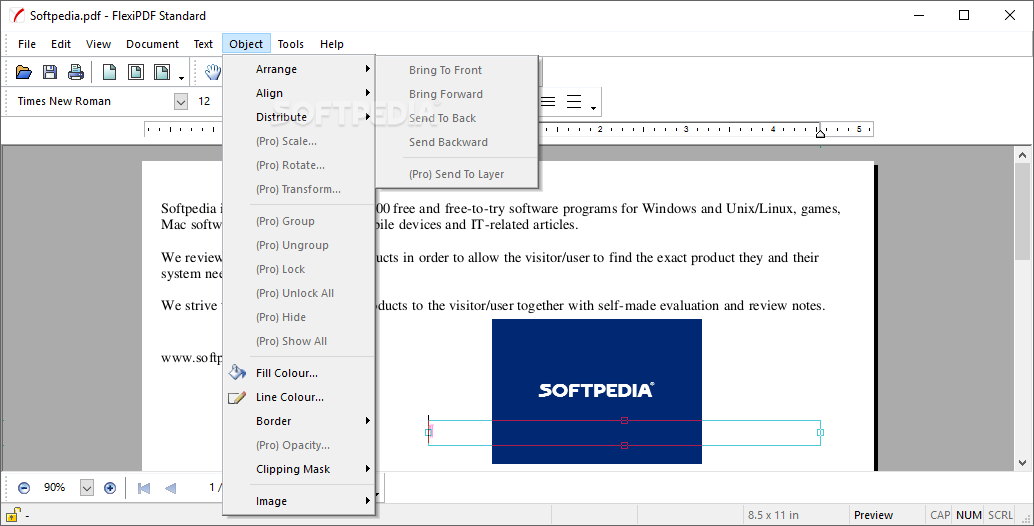Click the Save floppy disk icon
This screenshot has width=1034, height=526.
tap(50, 72)
